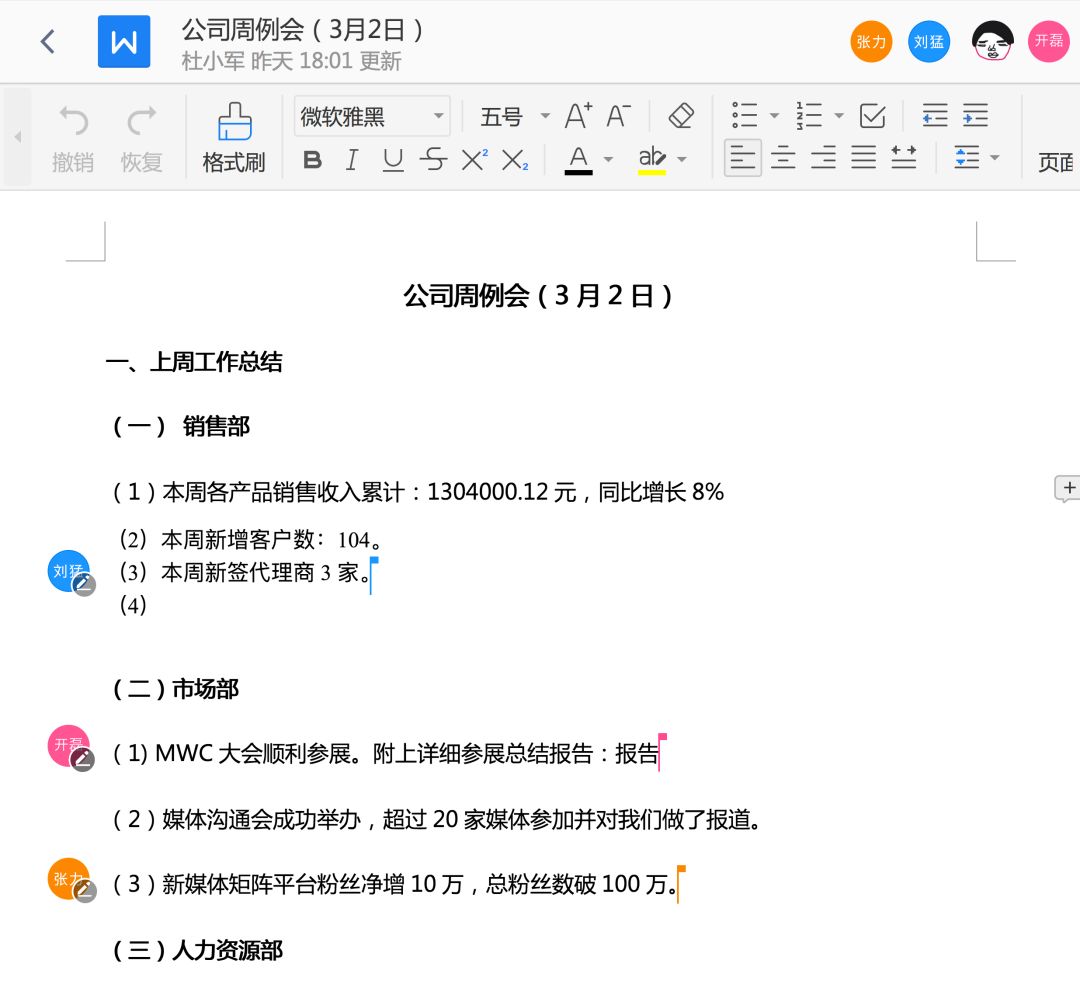Add a comment with the plus bubble

click(1068, 488)
